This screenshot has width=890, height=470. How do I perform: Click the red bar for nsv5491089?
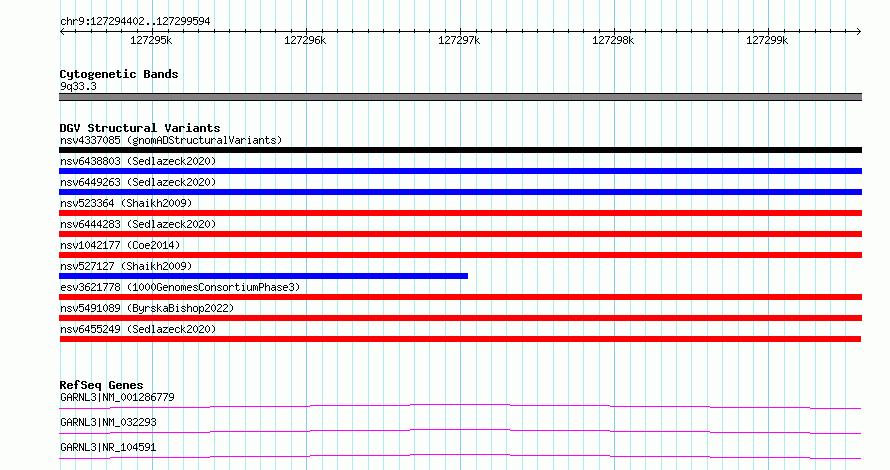pyautogui.click(x=460, y=318)
